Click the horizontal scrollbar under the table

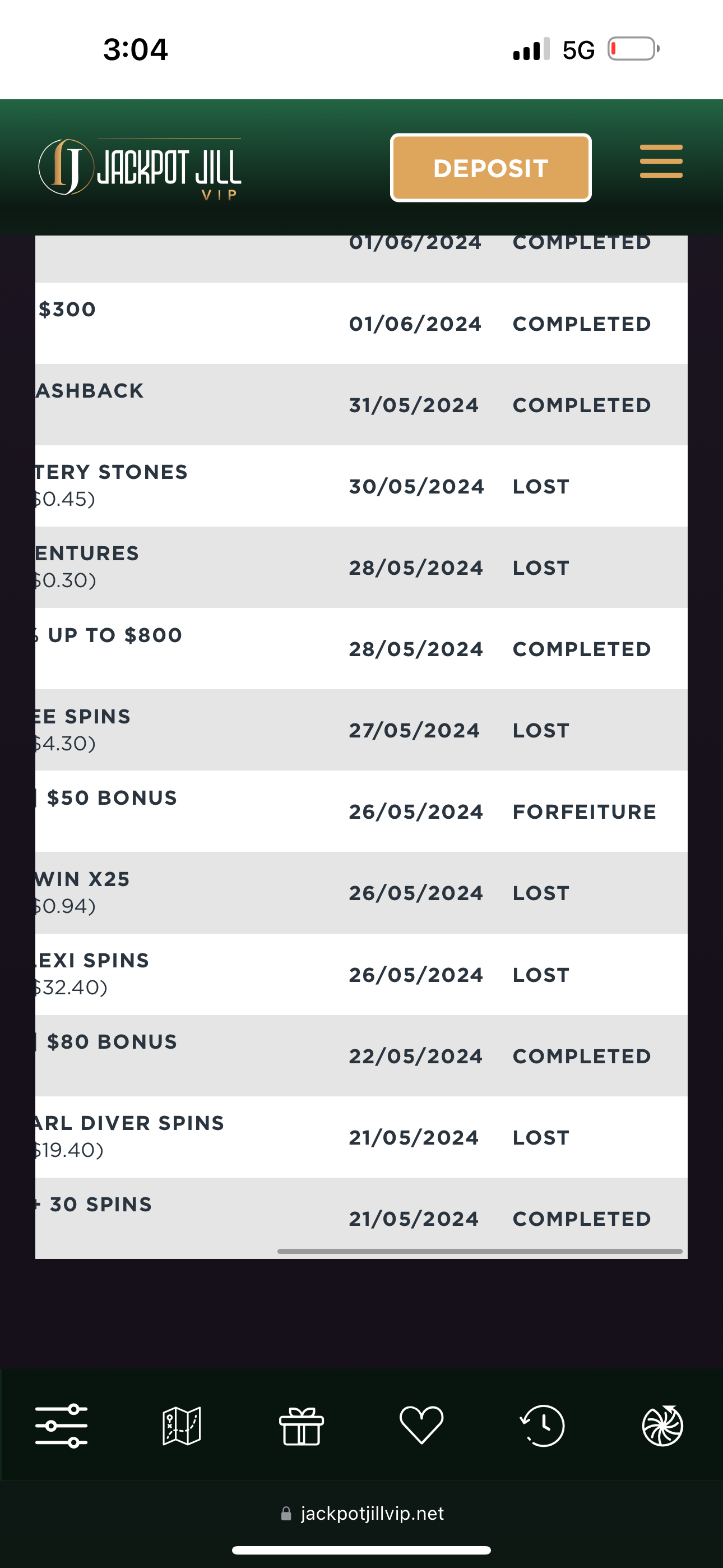pos(480,1252)
